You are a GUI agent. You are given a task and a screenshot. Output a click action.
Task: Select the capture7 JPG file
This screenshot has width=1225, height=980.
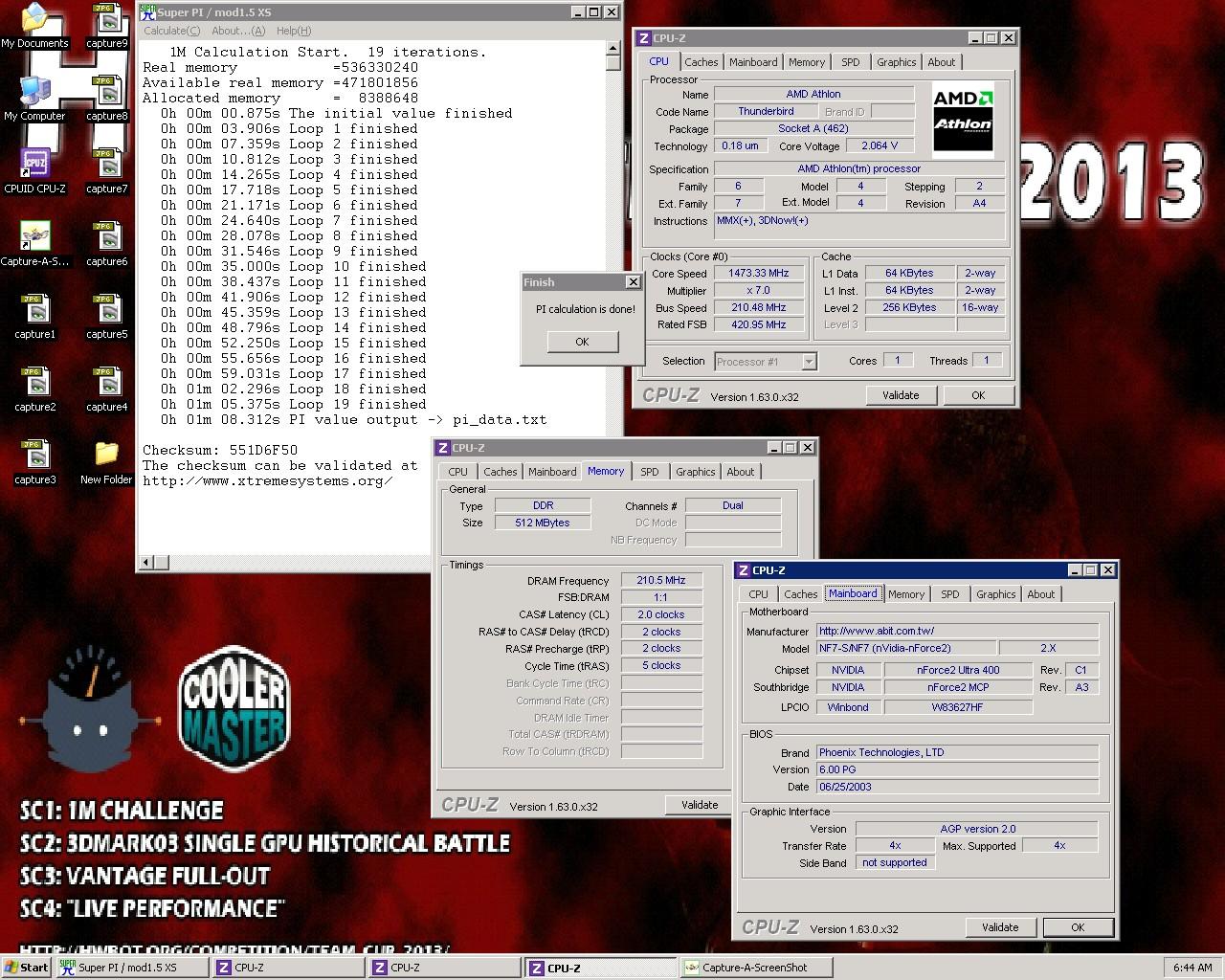(x=106, y=171)
